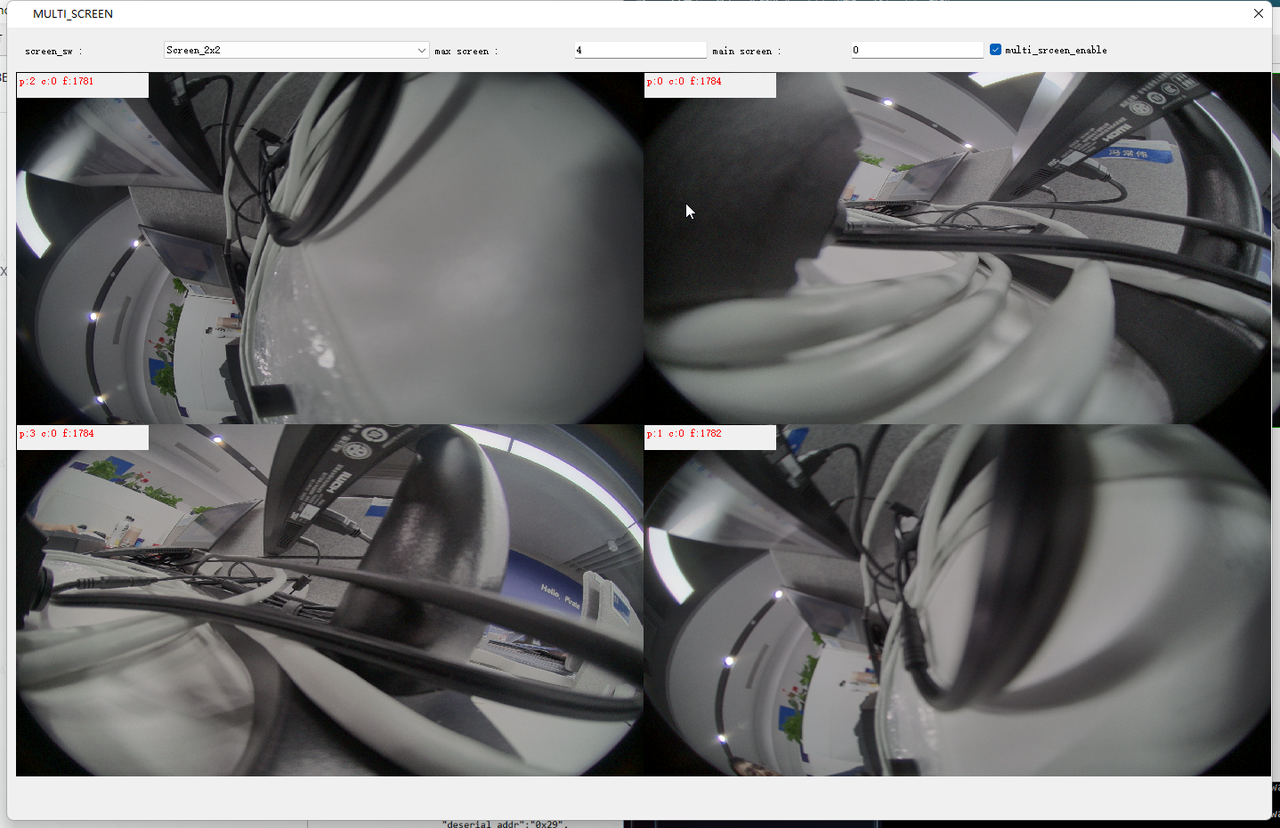1280x828 pixels.
Task: Select the p:0 camera view
Action: 958,260
